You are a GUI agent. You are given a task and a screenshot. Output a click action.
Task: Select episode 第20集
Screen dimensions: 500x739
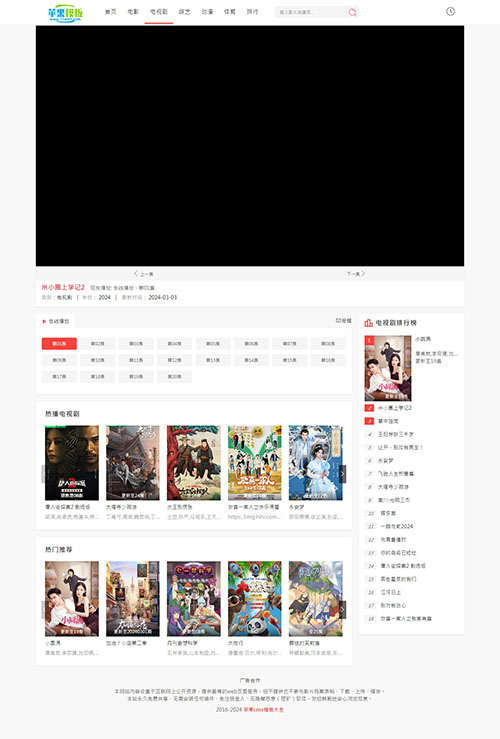point(174,377)
